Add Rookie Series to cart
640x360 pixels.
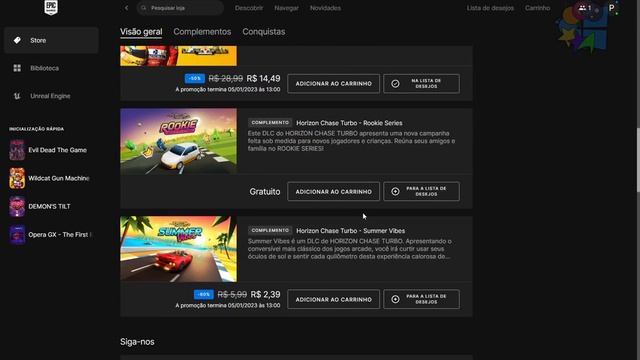point(333,191)
